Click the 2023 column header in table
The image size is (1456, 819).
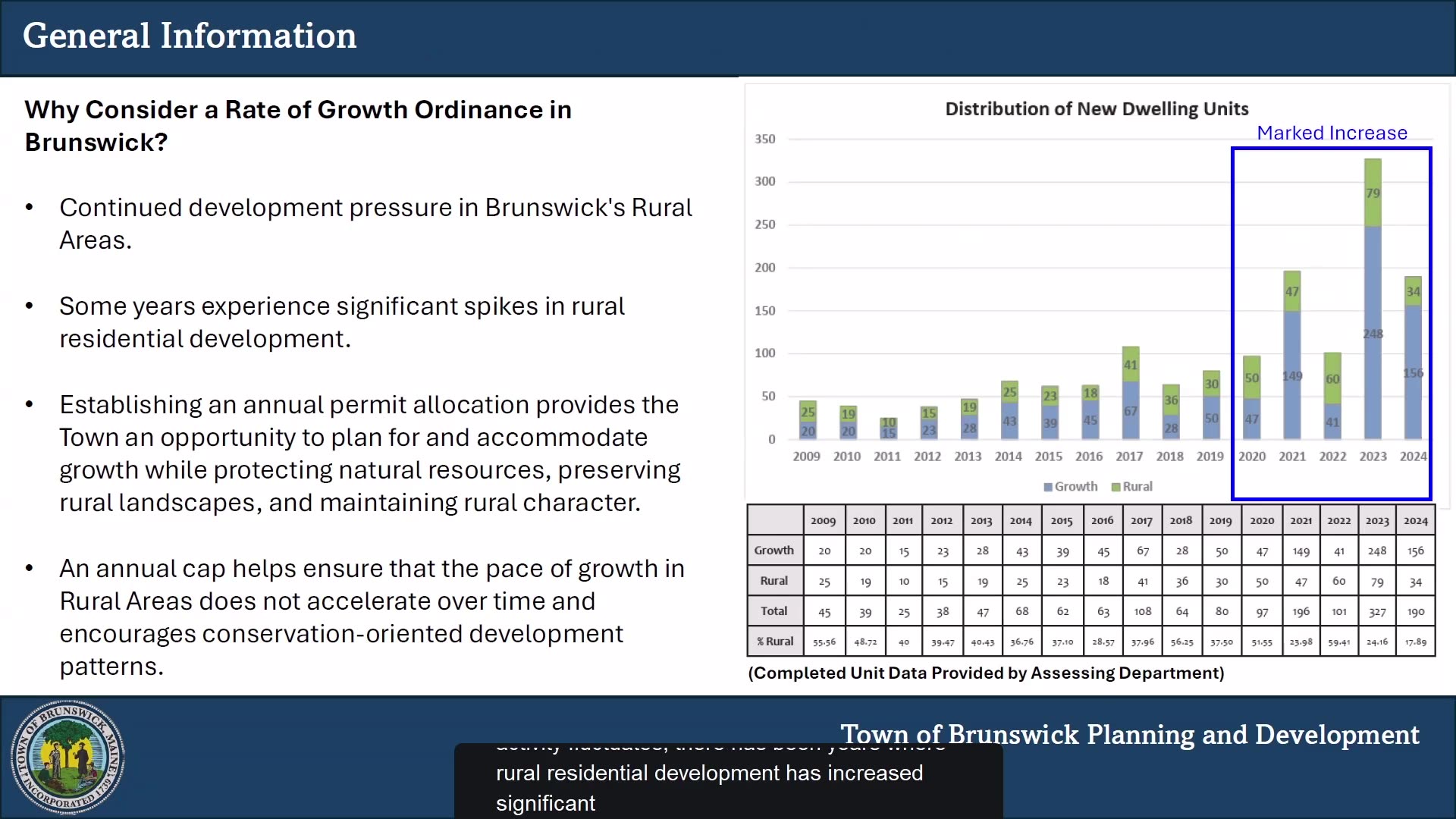click(x=1377, y=521)
